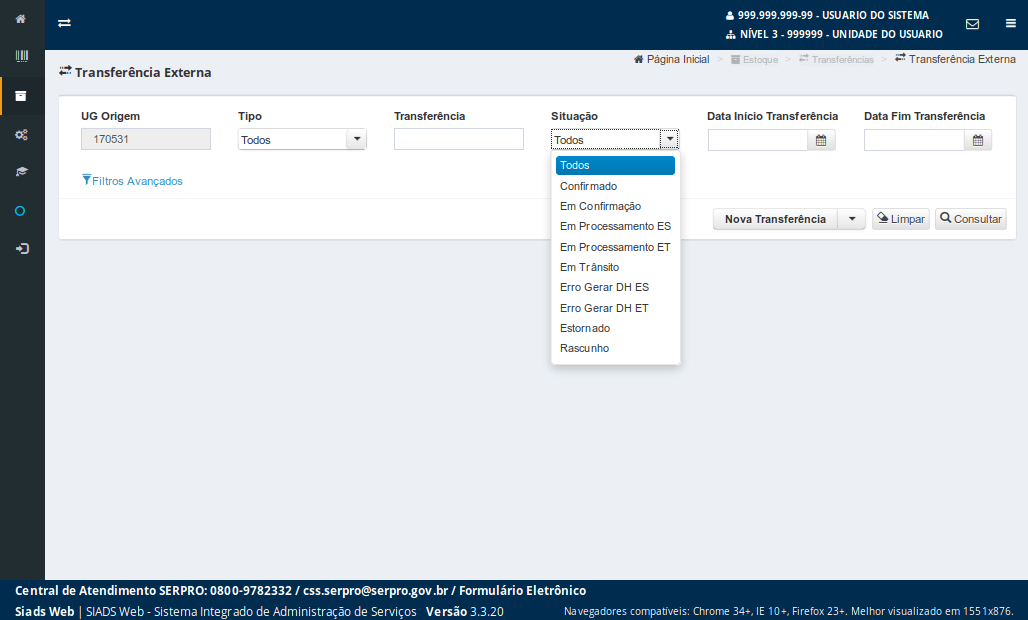Expand the Nova Transferência split arrow
The width and height of the screenshot is (1028, 620).
[x=852, y=219]
